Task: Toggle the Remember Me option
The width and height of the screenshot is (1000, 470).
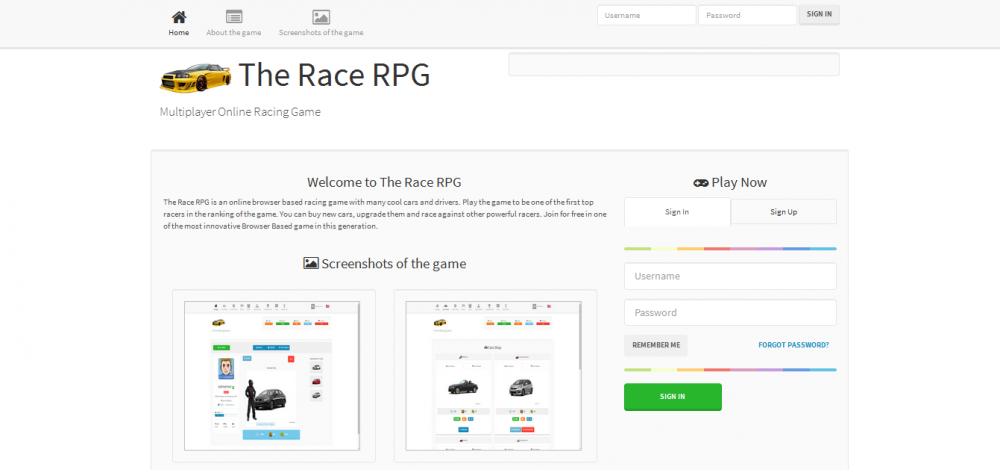Action: click(x=656, y=345)
